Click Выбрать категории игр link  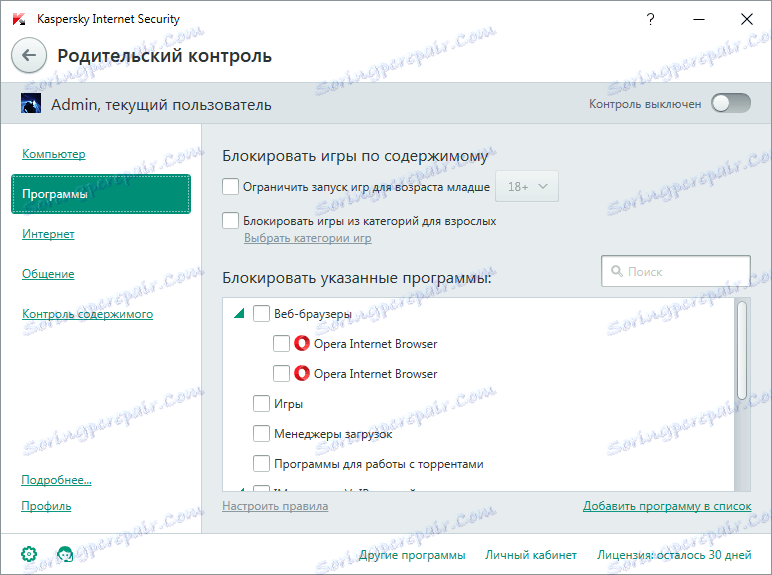pos(308,238)
